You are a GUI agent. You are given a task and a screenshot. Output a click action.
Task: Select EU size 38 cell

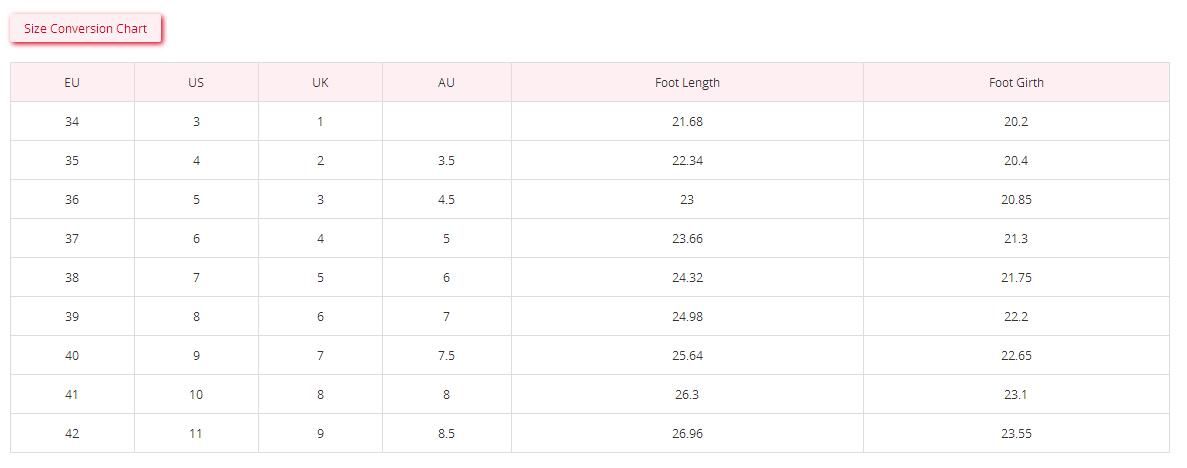pyautogui.click(x=72, y=277)
